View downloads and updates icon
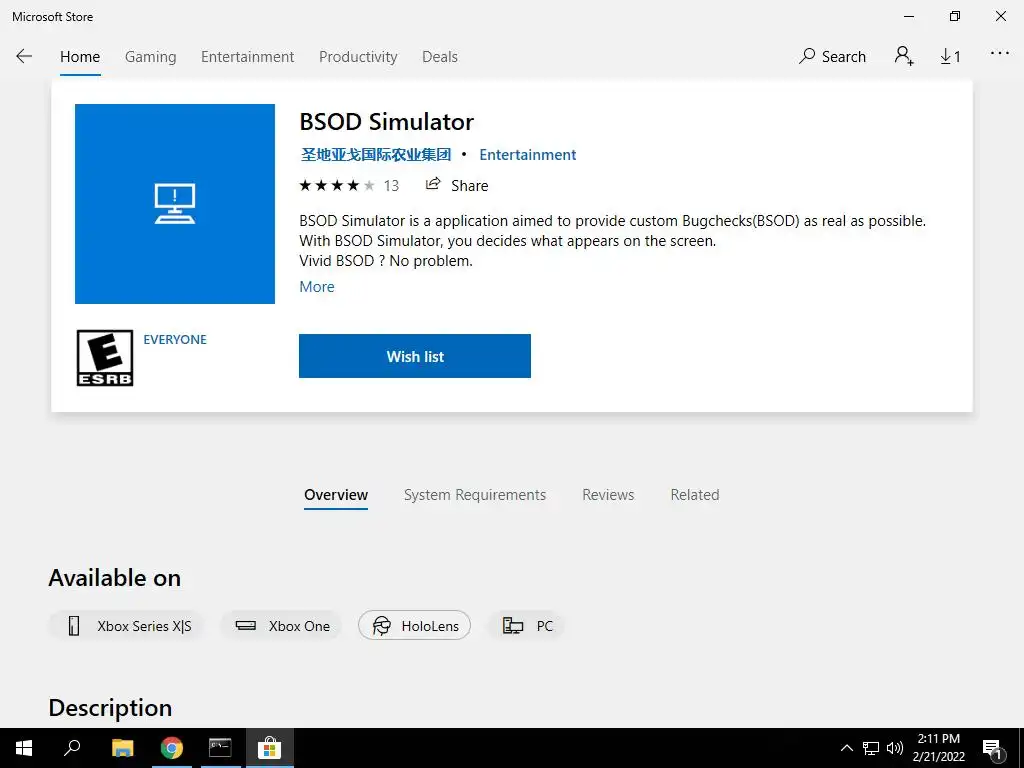 (950, 57)
